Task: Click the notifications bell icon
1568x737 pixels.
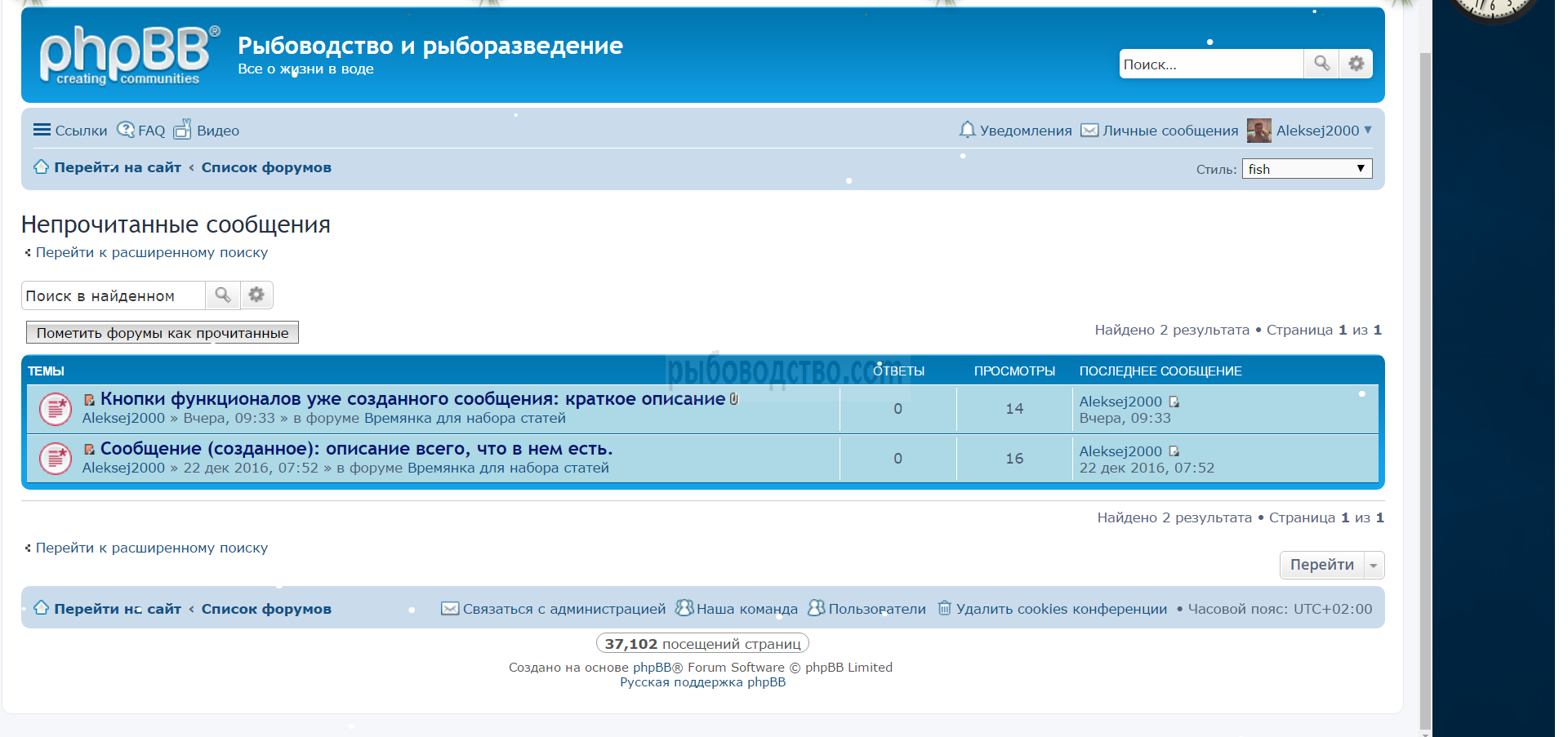Action: [x=967, y=130]
